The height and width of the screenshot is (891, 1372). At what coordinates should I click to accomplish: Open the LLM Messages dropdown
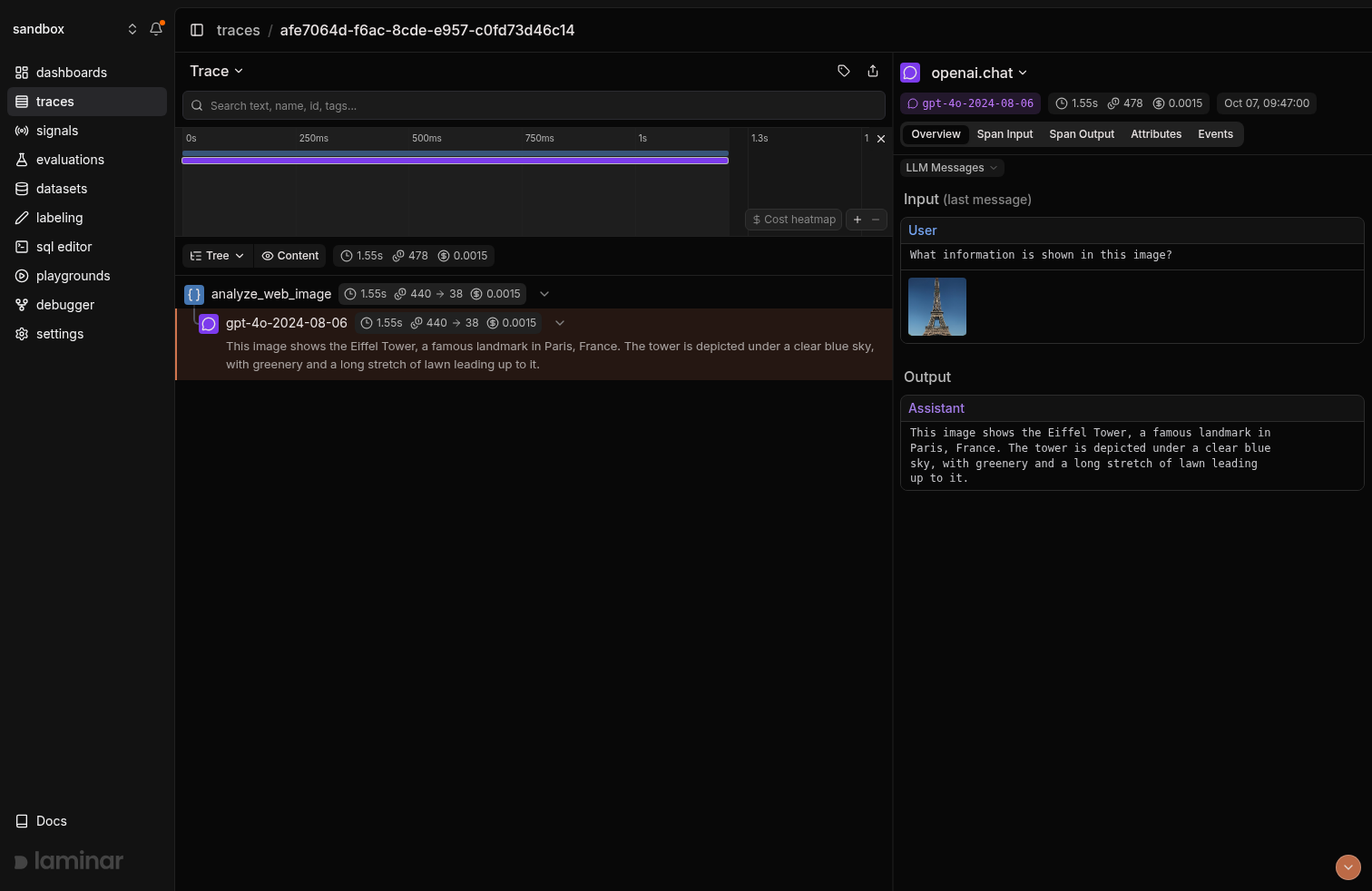click(x=952, y=168)
